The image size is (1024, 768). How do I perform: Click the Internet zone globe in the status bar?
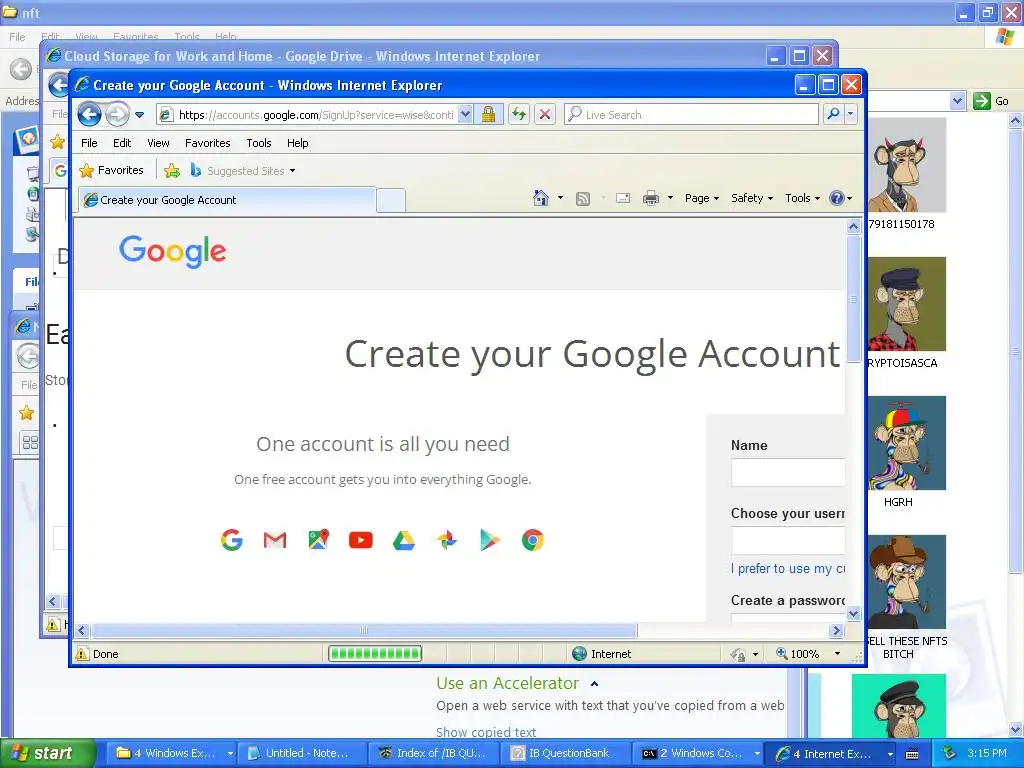tap(579, 654)
